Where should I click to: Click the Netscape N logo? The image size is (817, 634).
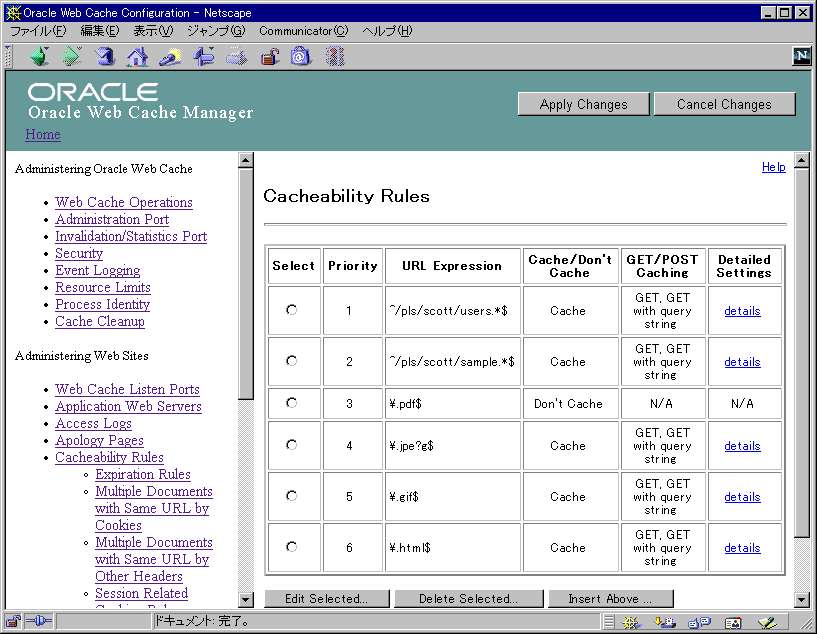tap(801, 56)
